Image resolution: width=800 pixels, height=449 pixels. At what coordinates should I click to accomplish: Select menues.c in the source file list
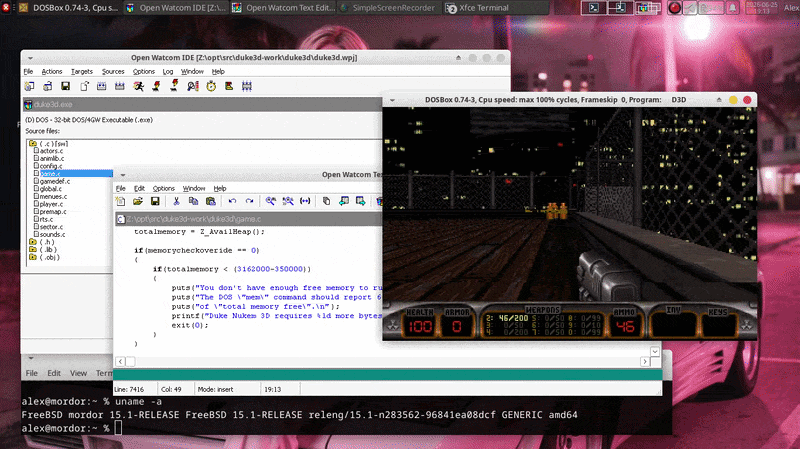tap(53, 196)
